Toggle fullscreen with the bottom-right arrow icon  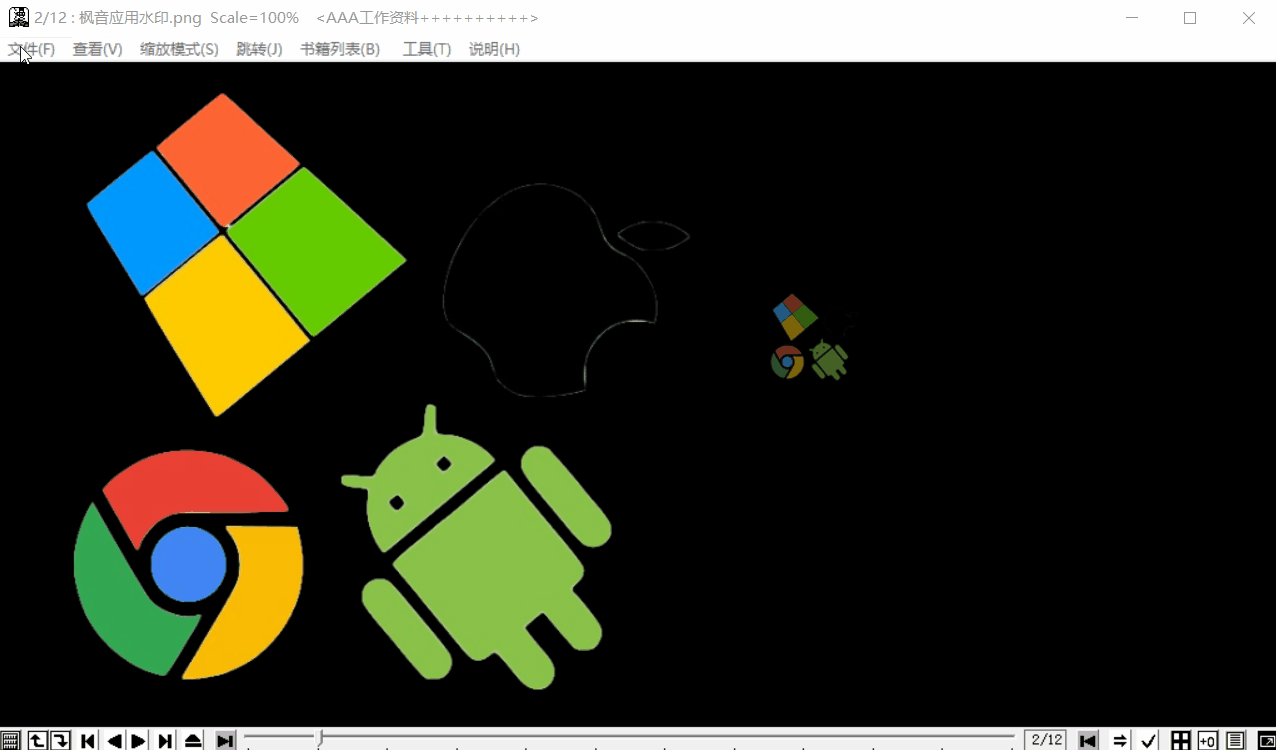[1266, 740]
